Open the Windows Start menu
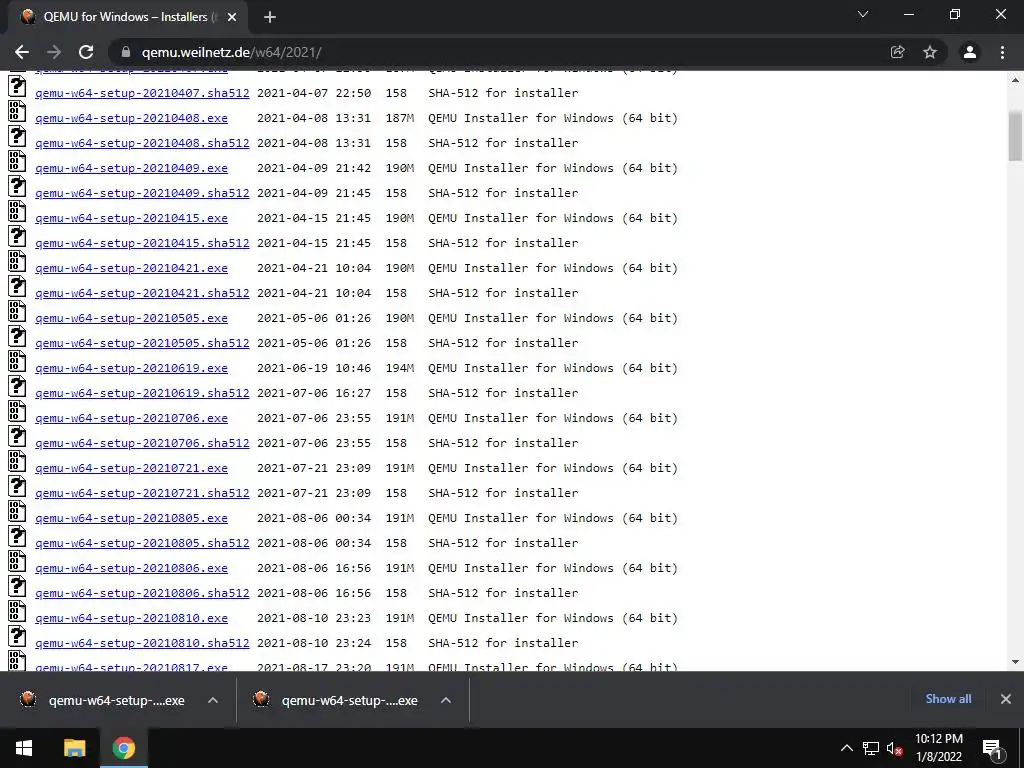1024x768 pixels. [x=24, y=748]
